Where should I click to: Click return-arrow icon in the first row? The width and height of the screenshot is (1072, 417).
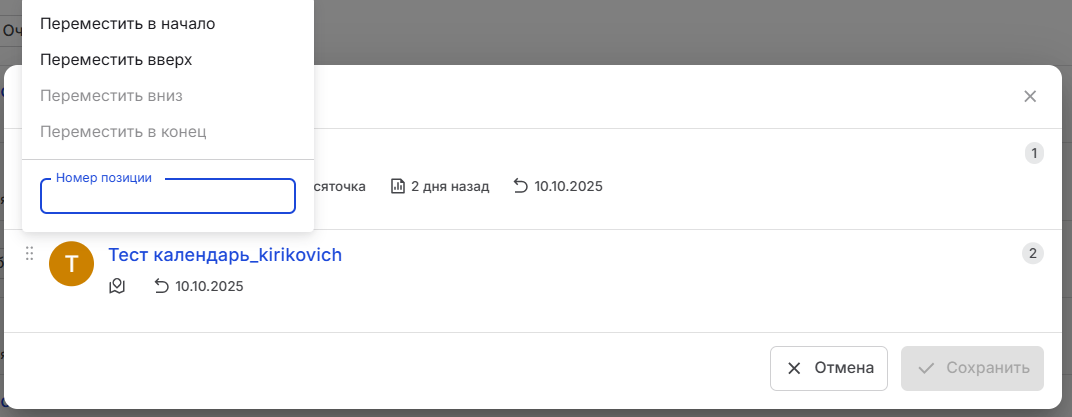520,186
